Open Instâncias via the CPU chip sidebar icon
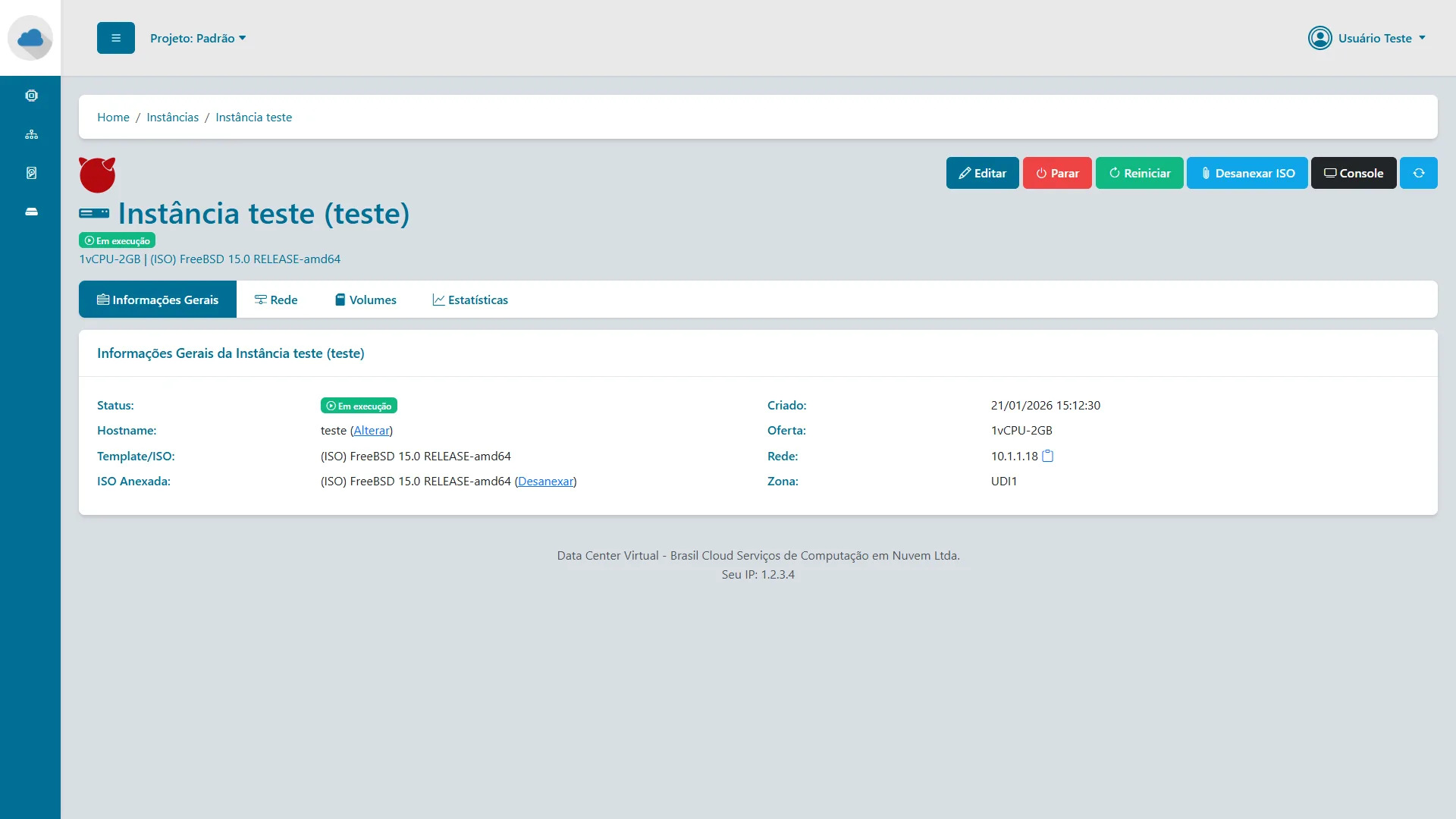 31,95
